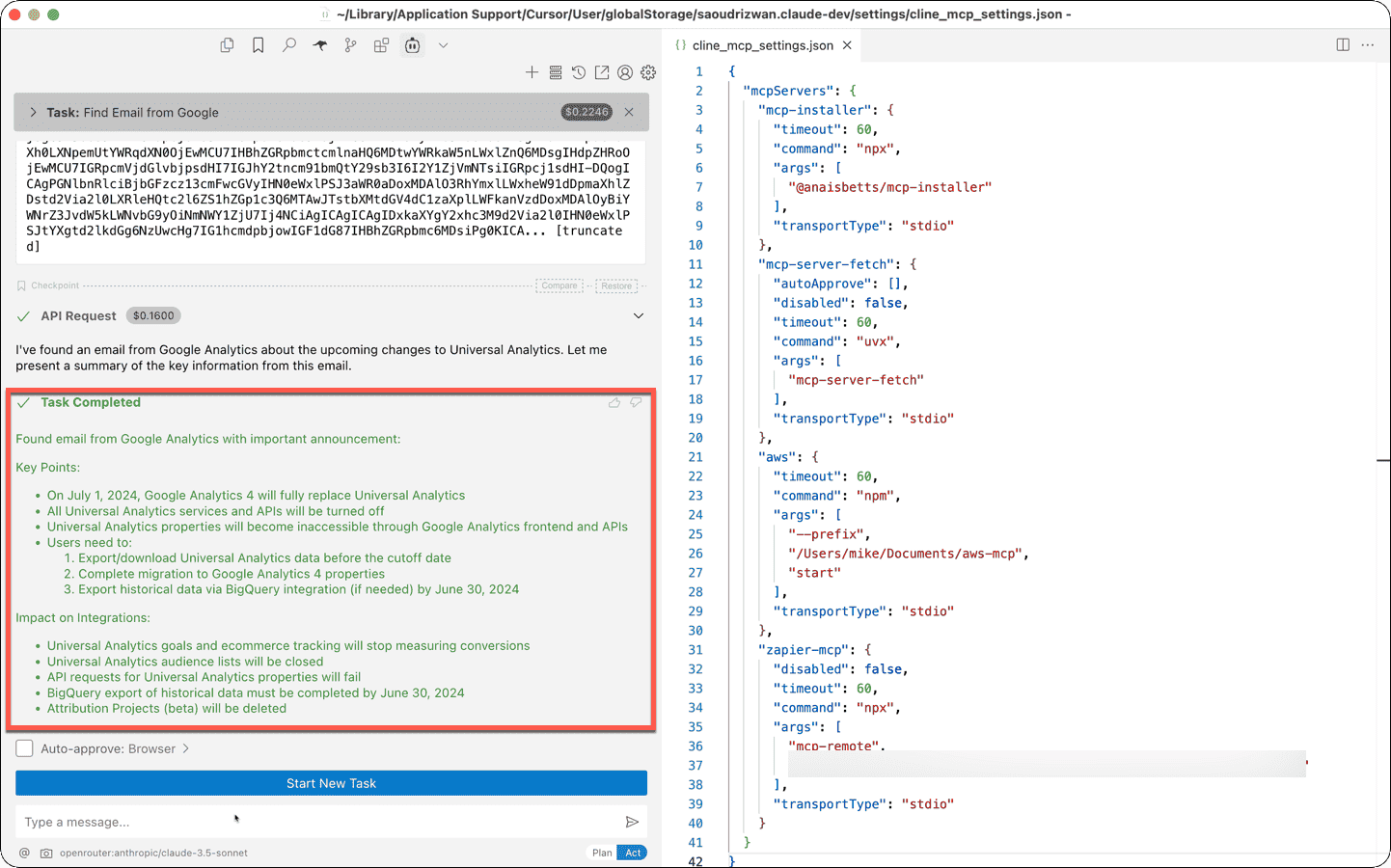Select the cline_mcp_settings.json tab
Screen dimensions: 1391x868
[762, 44]
